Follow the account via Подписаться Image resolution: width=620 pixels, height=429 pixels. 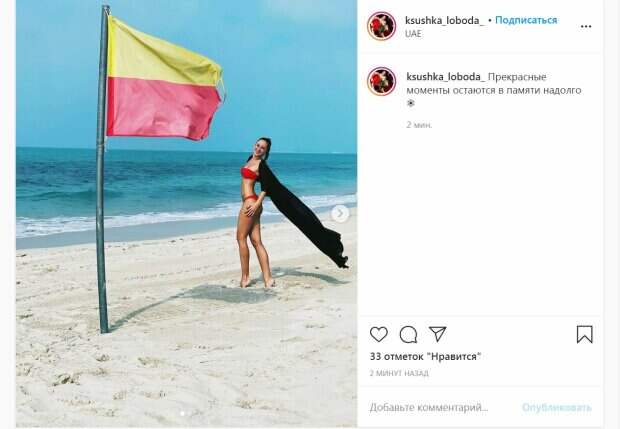pyautogui.click(x=526, y=20)
